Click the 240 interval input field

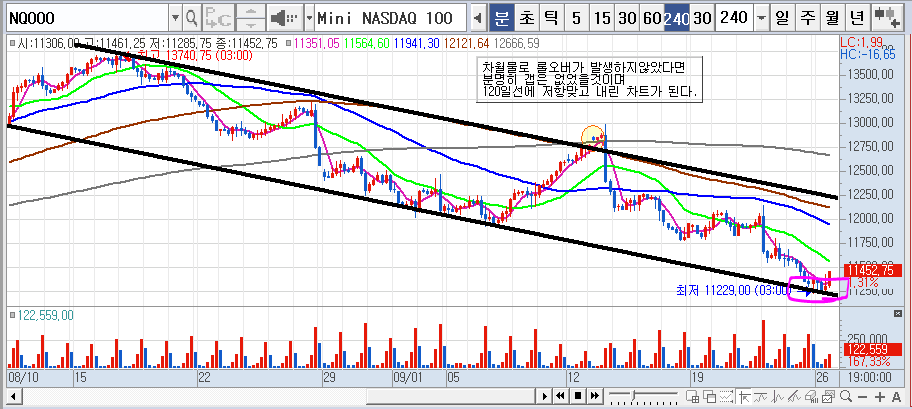(x=734, y=18)
